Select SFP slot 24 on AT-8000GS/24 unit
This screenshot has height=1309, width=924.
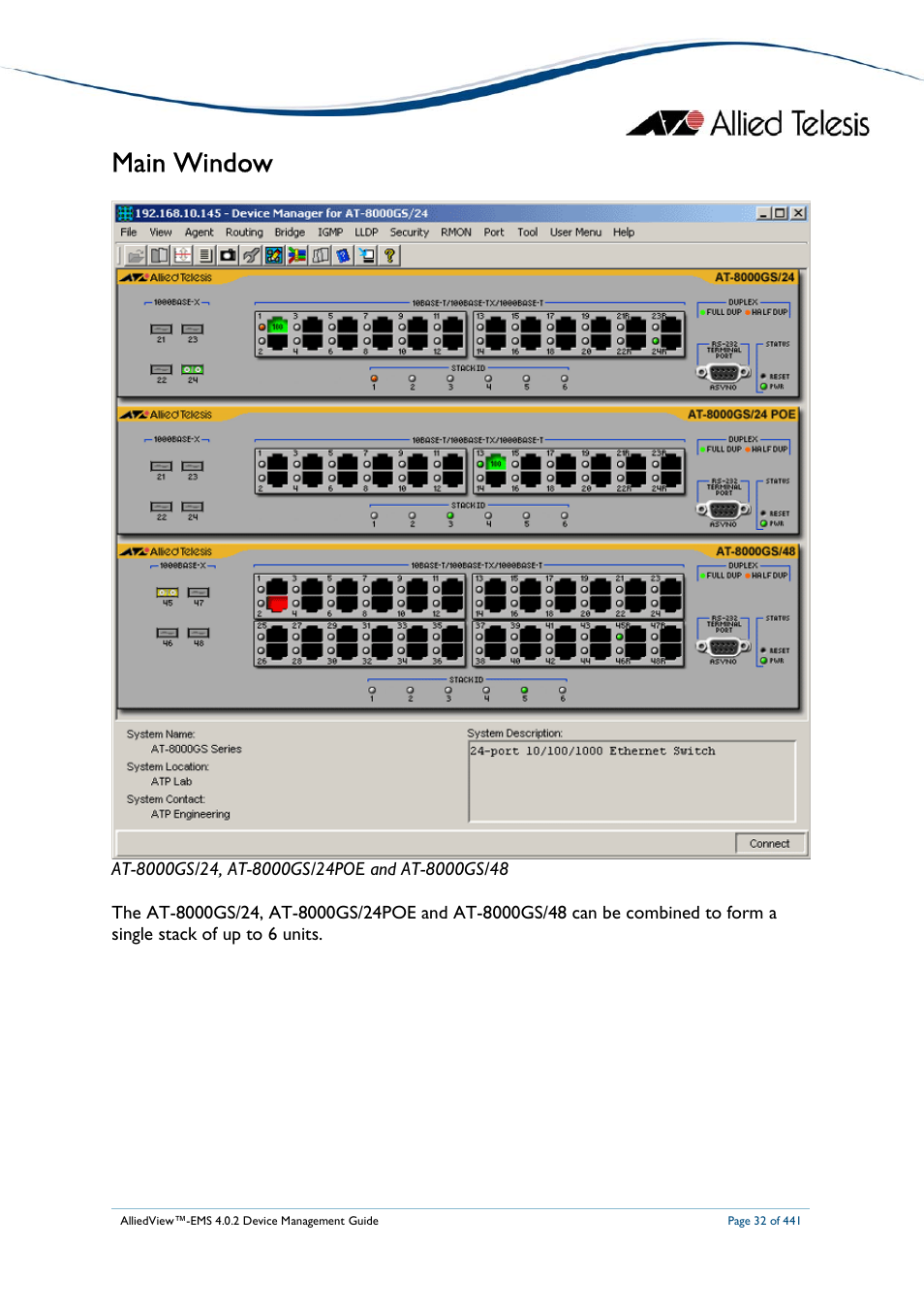point(193,369)
